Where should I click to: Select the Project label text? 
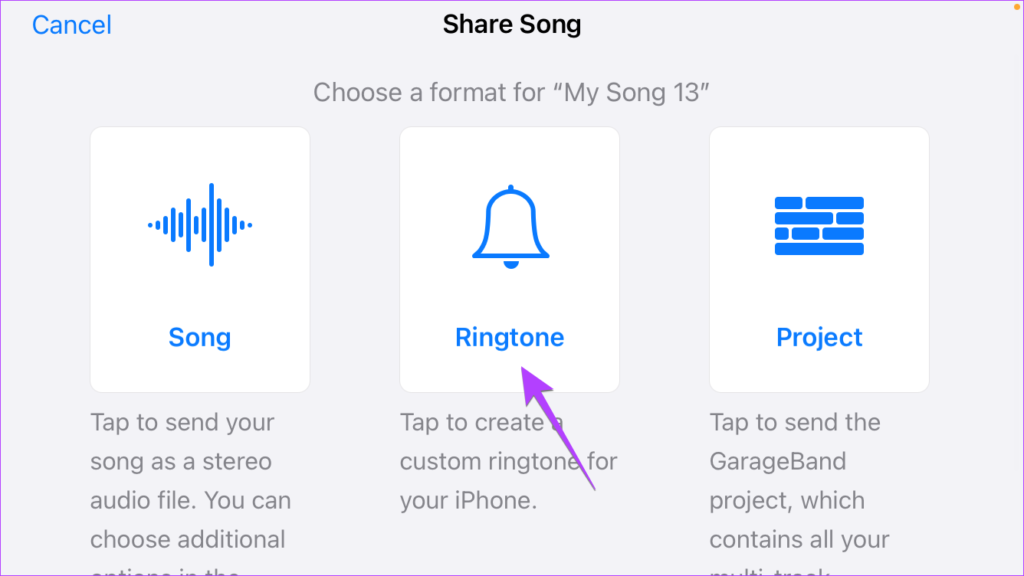(x=819, y=337)
